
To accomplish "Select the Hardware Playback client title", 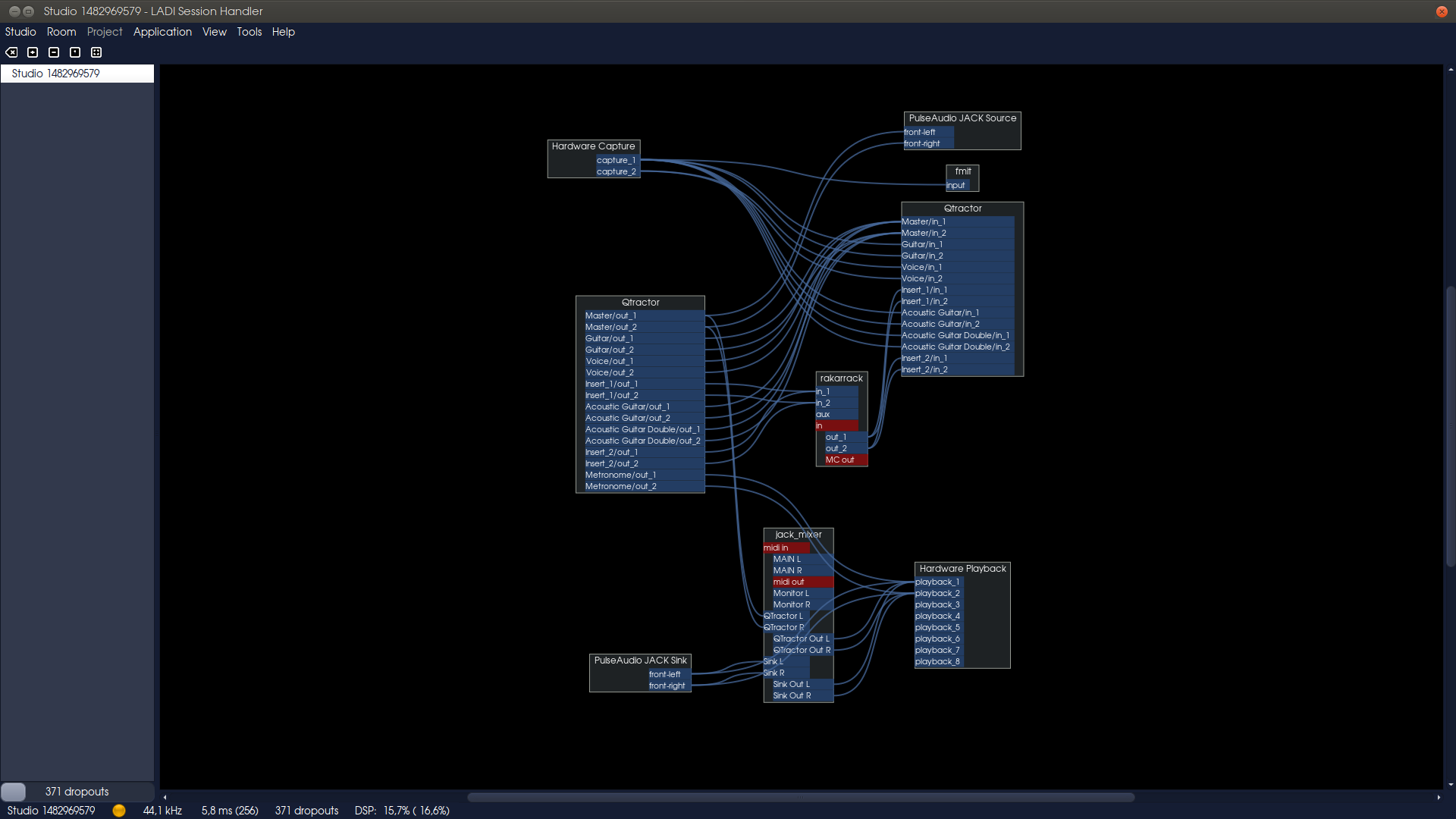I will (962, 569).
